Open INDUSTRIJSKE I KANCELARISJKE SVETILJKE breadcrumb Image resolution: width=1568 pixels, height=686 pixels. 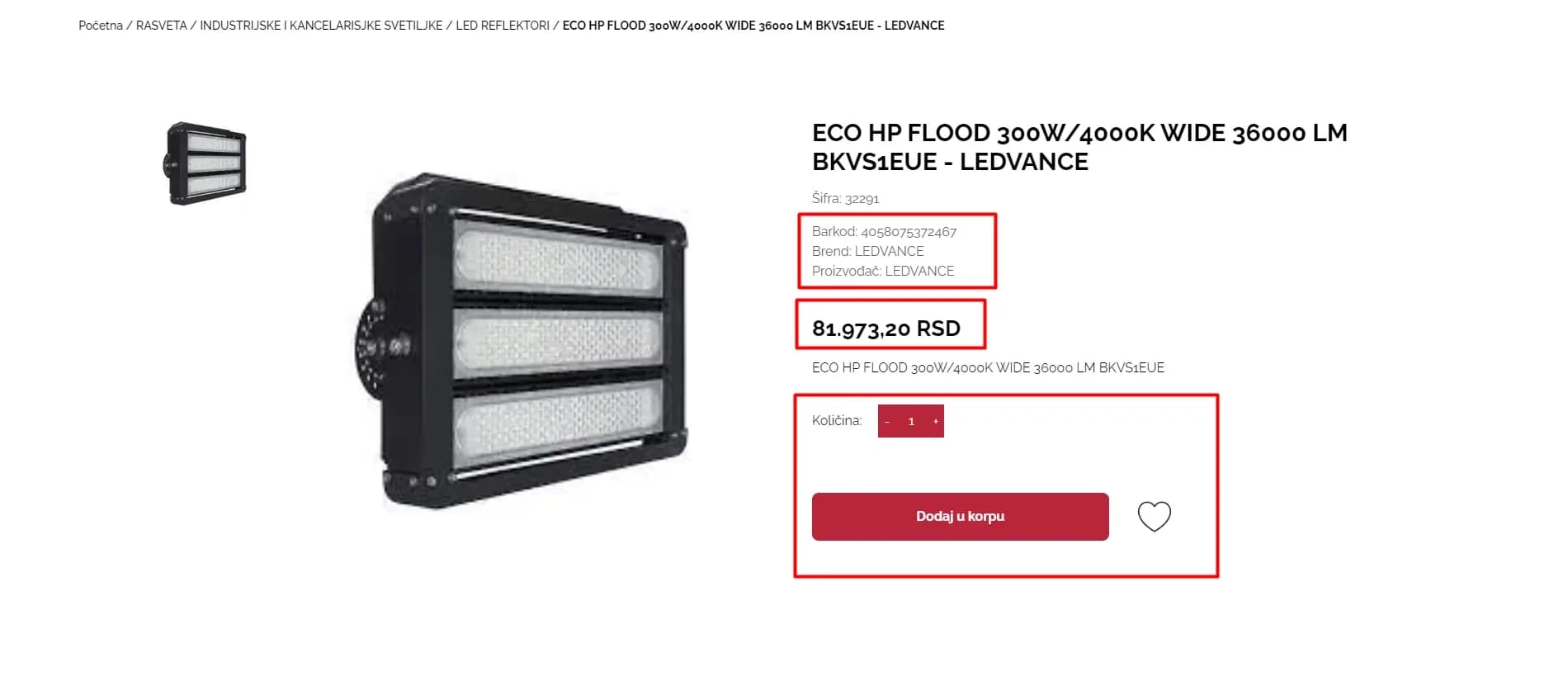pos(321,26)
